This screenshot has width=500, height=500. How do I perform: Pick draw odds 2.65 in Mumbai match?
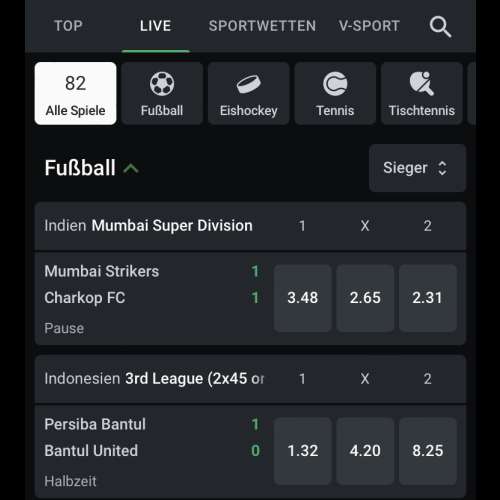365,298
